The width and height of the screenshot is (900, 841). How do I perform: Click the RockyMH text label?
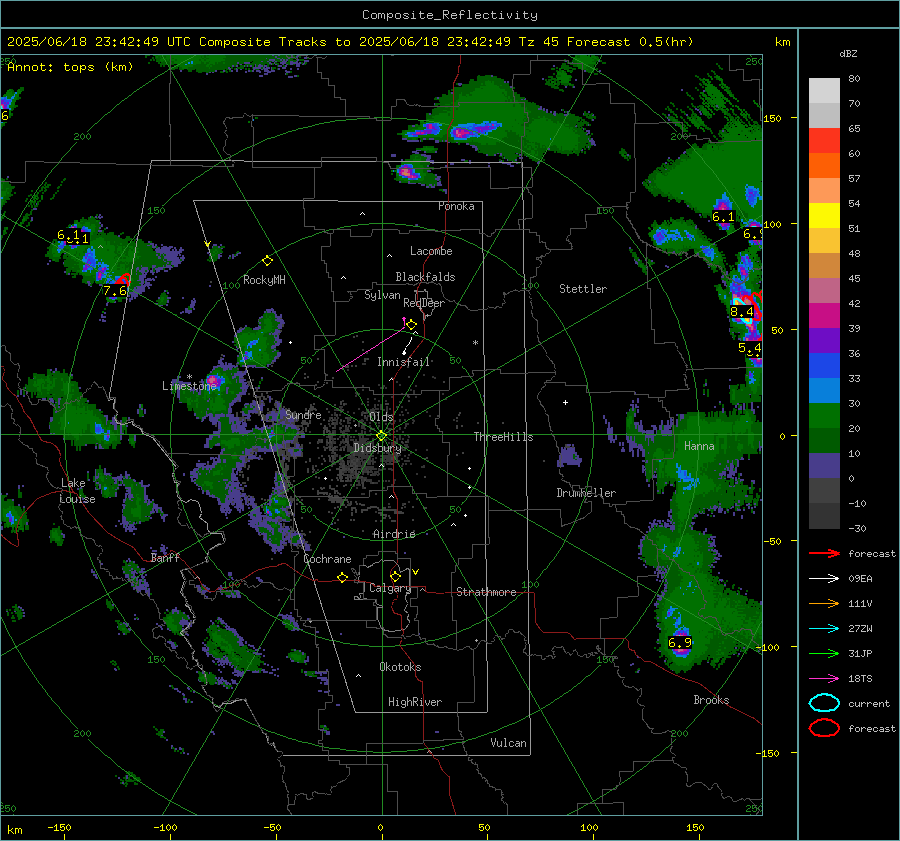(264, 280)
